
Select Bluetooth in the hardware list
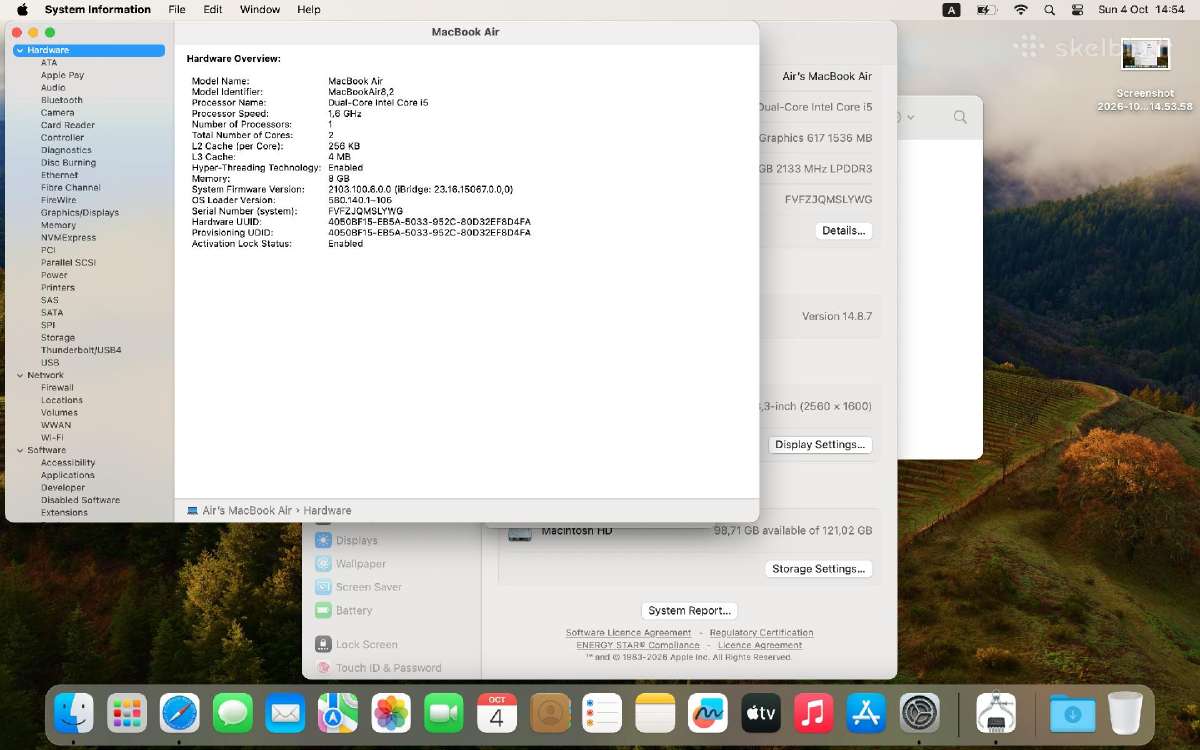(62, 100)
